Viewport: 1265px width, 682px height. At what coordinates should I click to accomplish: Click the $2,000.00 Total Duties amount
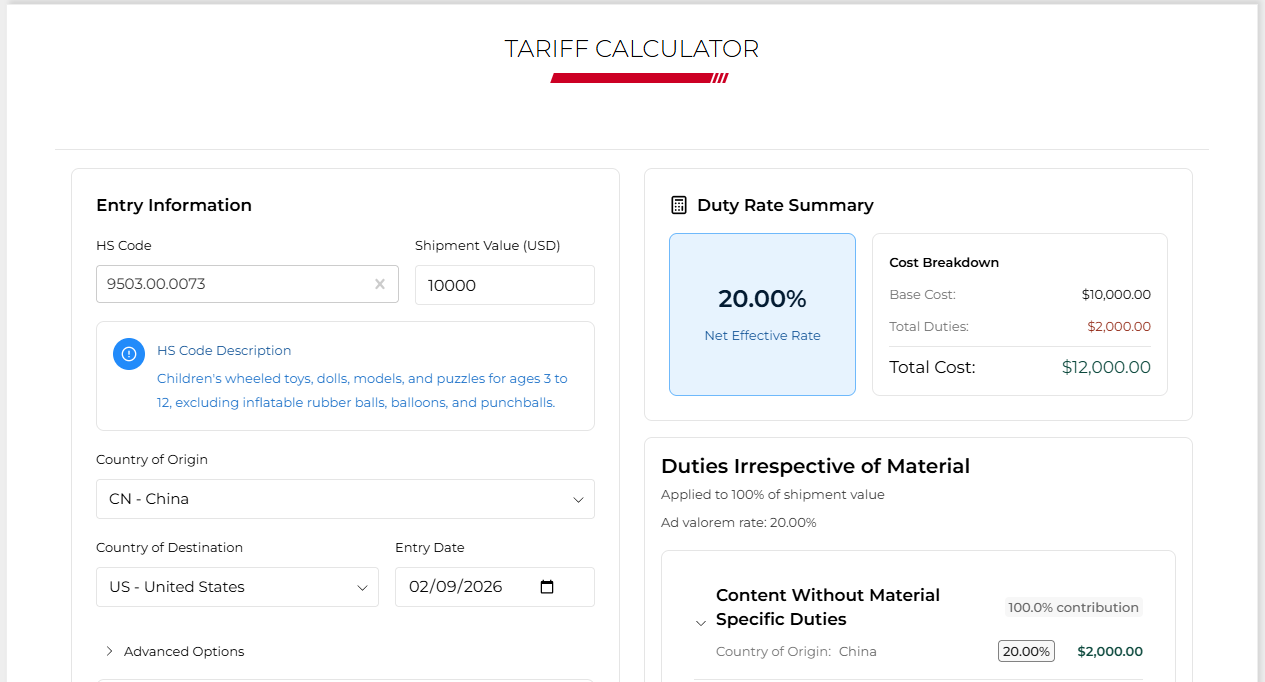coord(1119,326)
